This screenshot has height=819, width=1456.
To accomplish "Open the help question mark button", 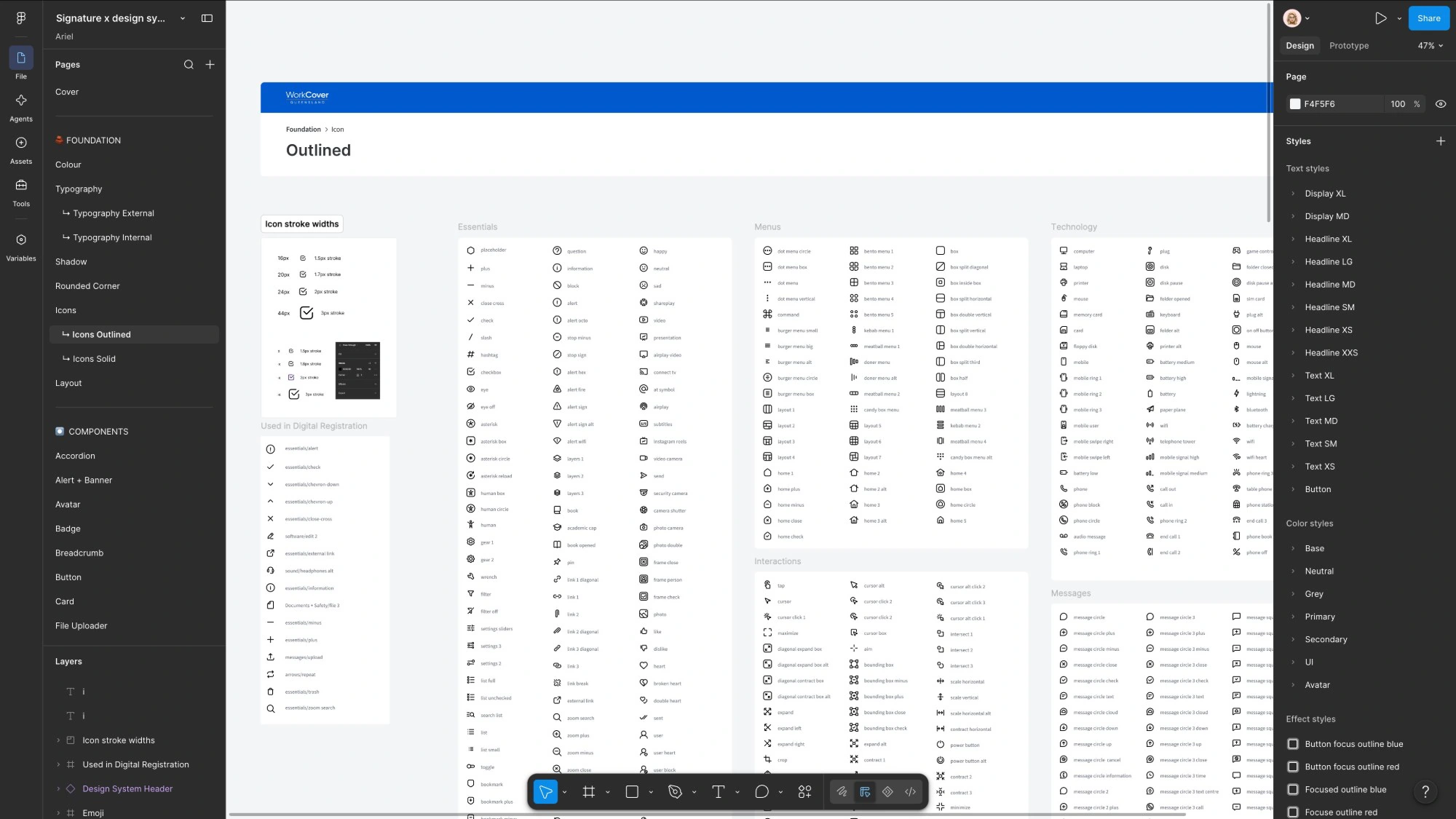I will pos(1425,791).
